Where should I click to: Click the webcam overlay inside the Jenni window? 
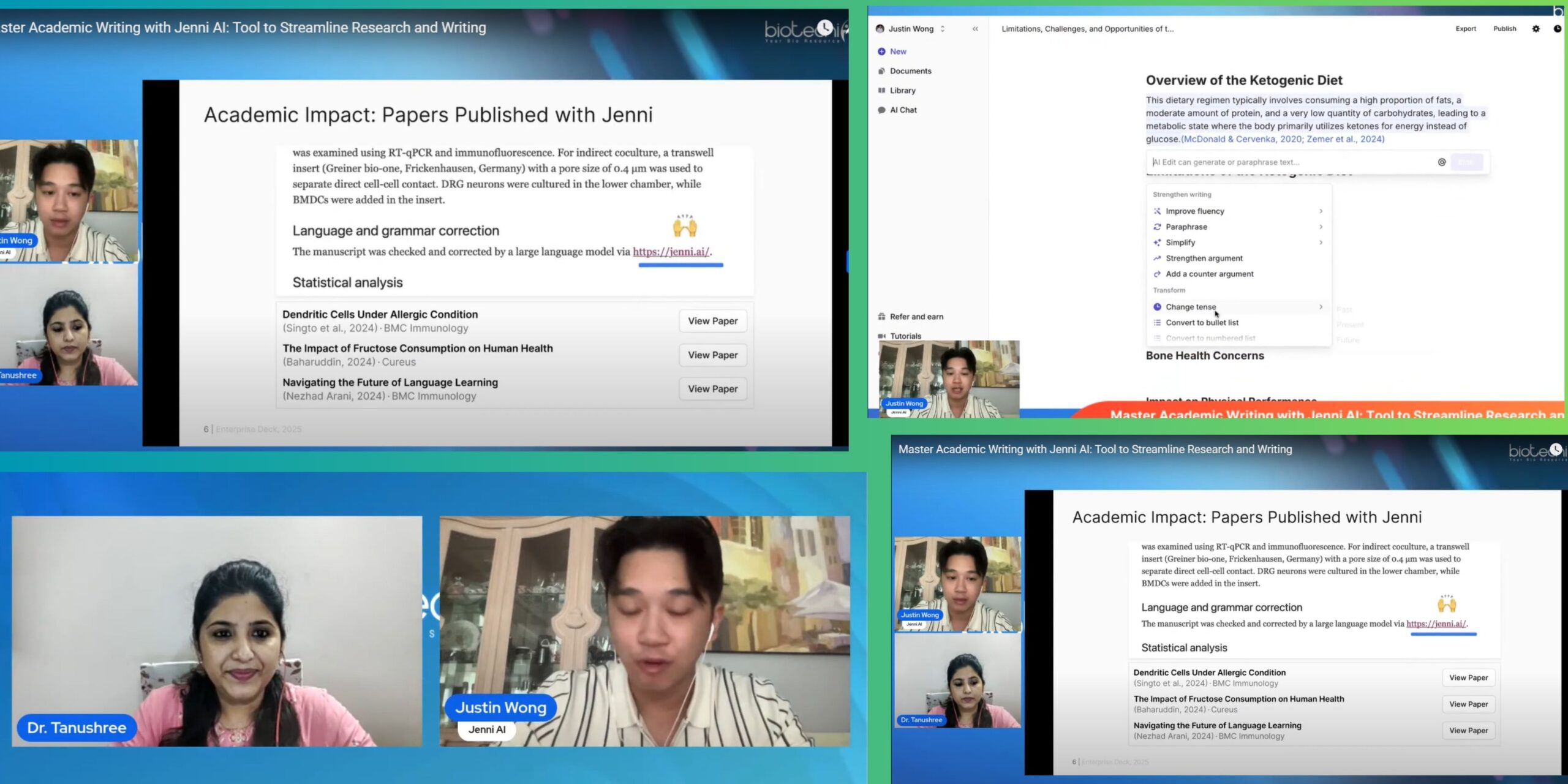coord(949,379)
